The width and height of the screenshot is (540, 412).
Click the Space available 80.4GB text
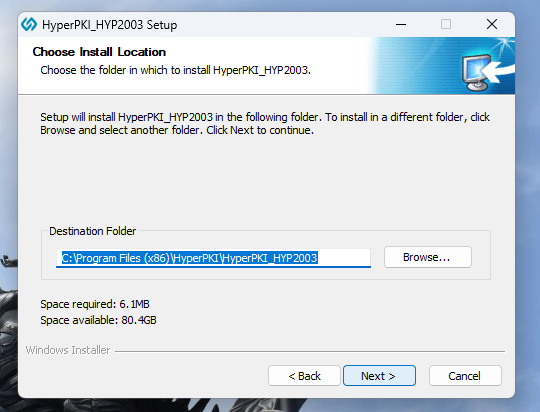tap(98, 320)
